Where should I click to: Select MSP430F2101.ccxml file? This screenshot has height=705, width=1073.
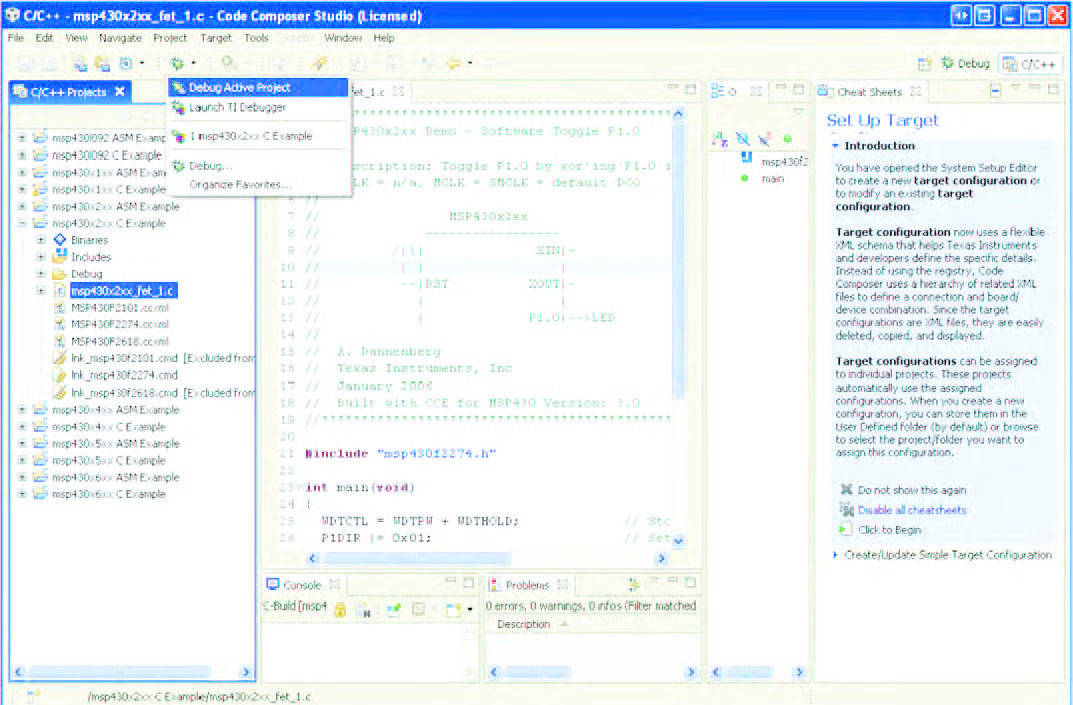(120, 308)
